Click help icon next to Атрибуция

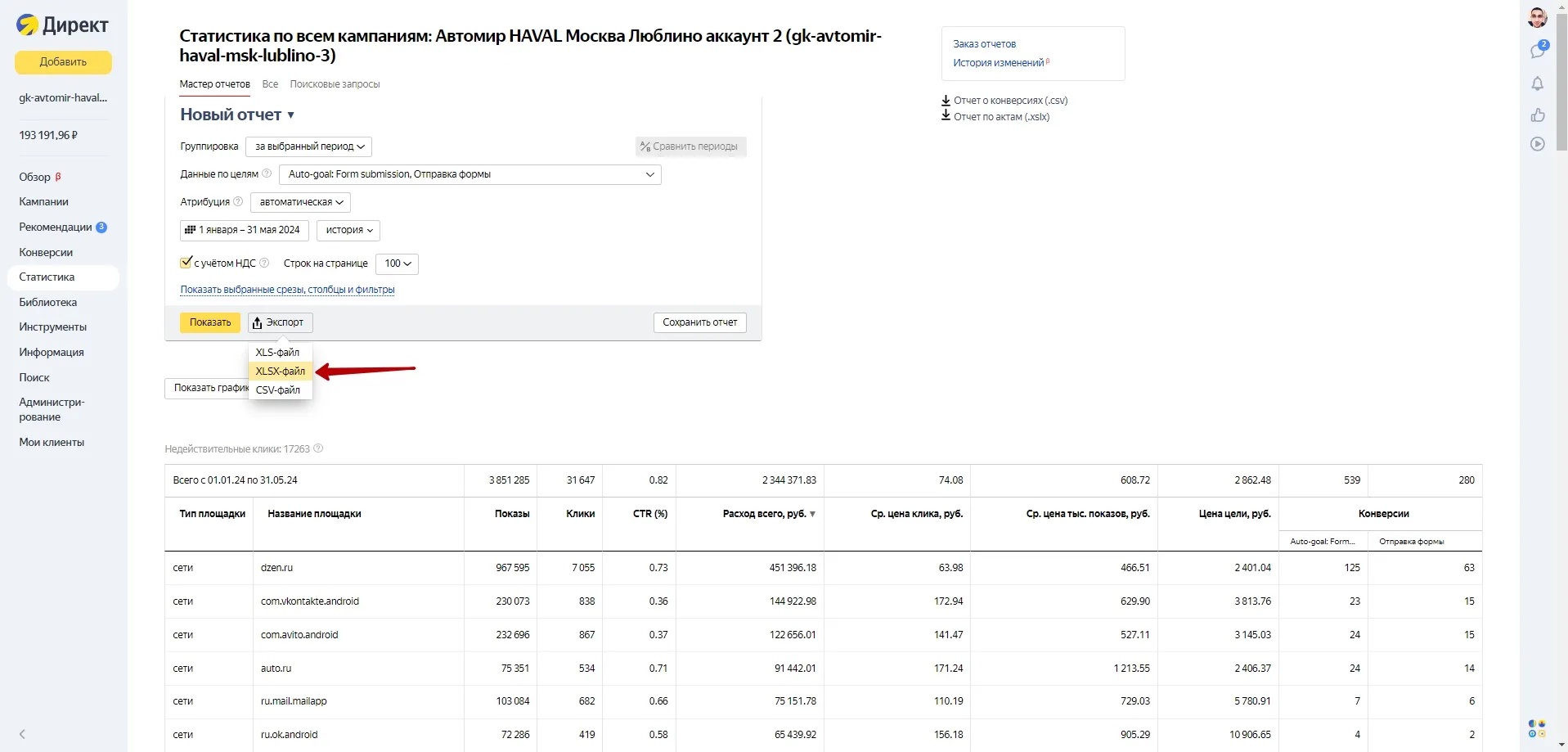[x=238, y=201]
